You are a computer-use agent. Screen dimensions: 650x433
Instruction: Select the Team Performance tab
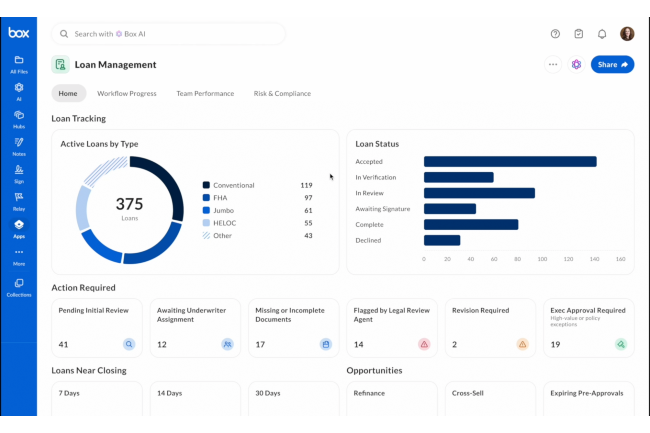[x=205, y=94]
